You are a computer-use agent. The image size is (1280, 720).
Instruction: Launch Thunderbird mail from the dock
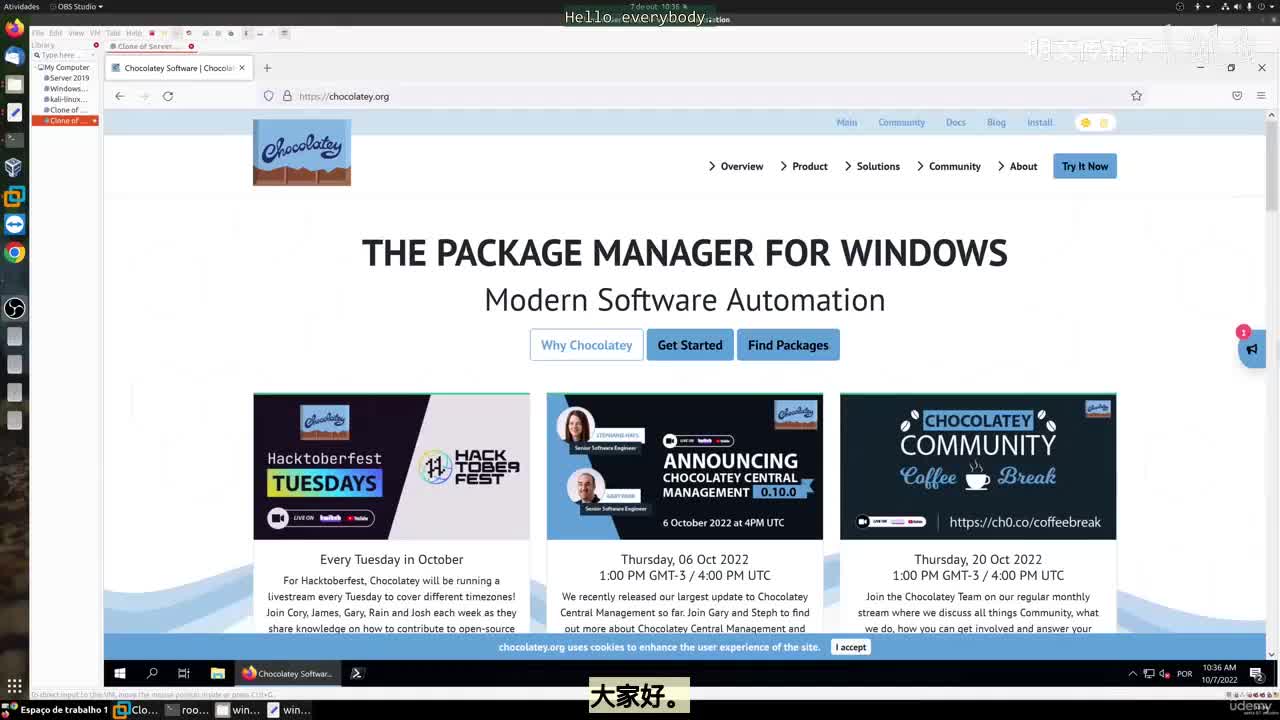(14, 56)
